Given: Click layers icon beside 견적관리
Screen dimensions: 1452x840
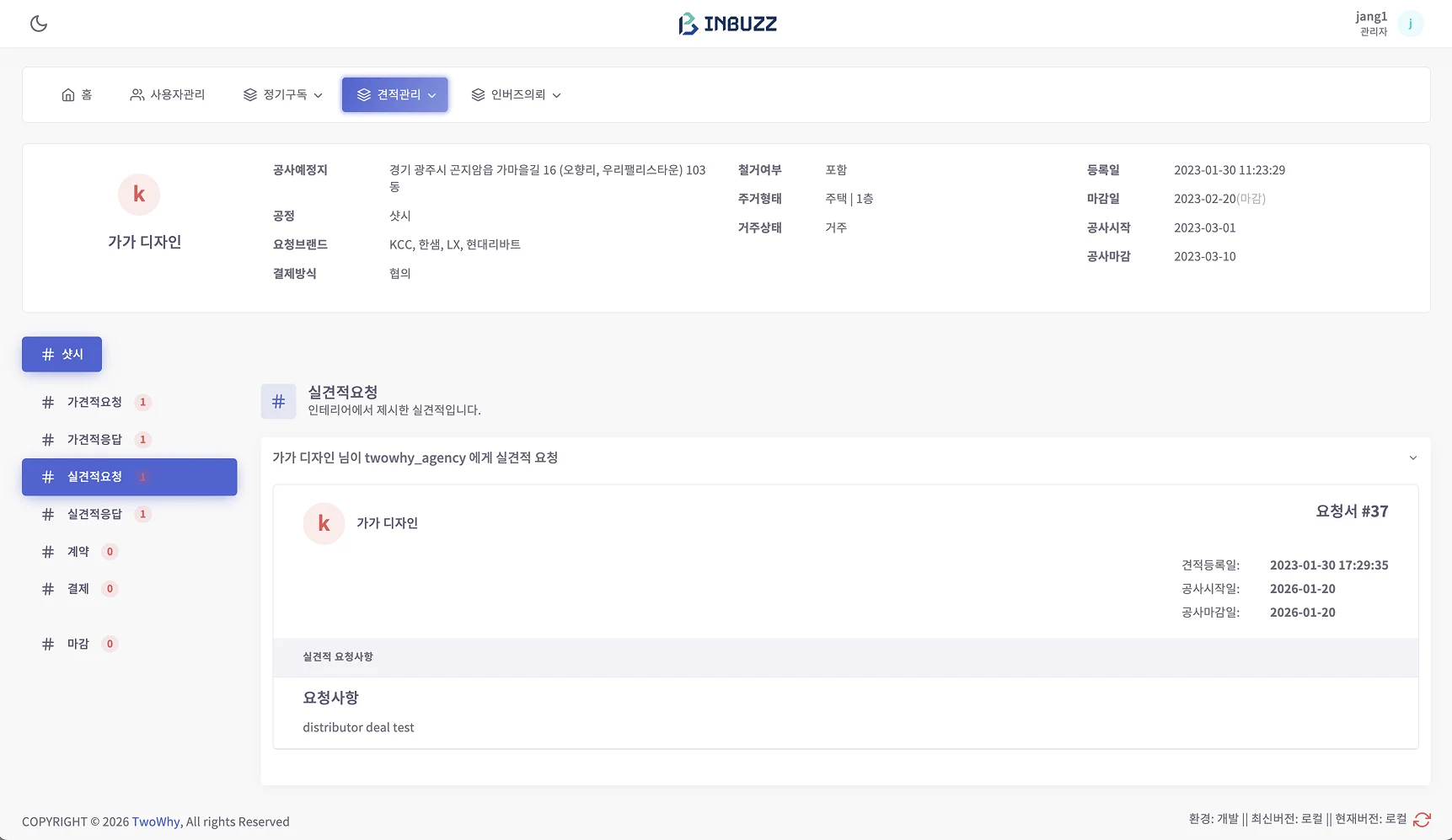Looking at the screenshot, I should point(364,94).
